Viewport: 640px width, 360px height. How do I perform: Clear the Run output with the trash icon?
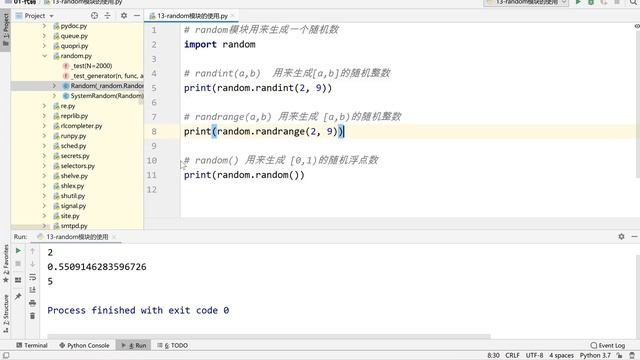tap(33, 316)
